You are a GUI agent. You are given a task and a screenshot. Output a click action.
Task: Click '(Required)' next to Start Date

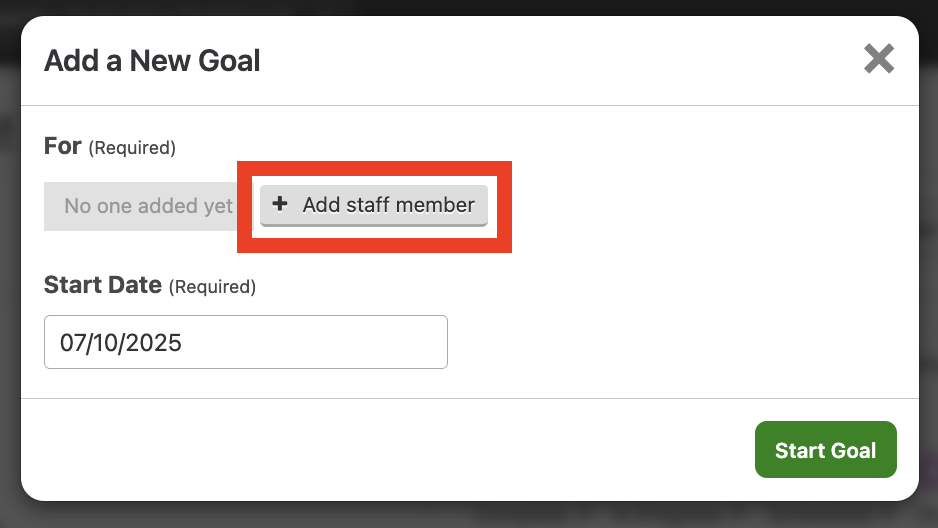click(212, 286)
